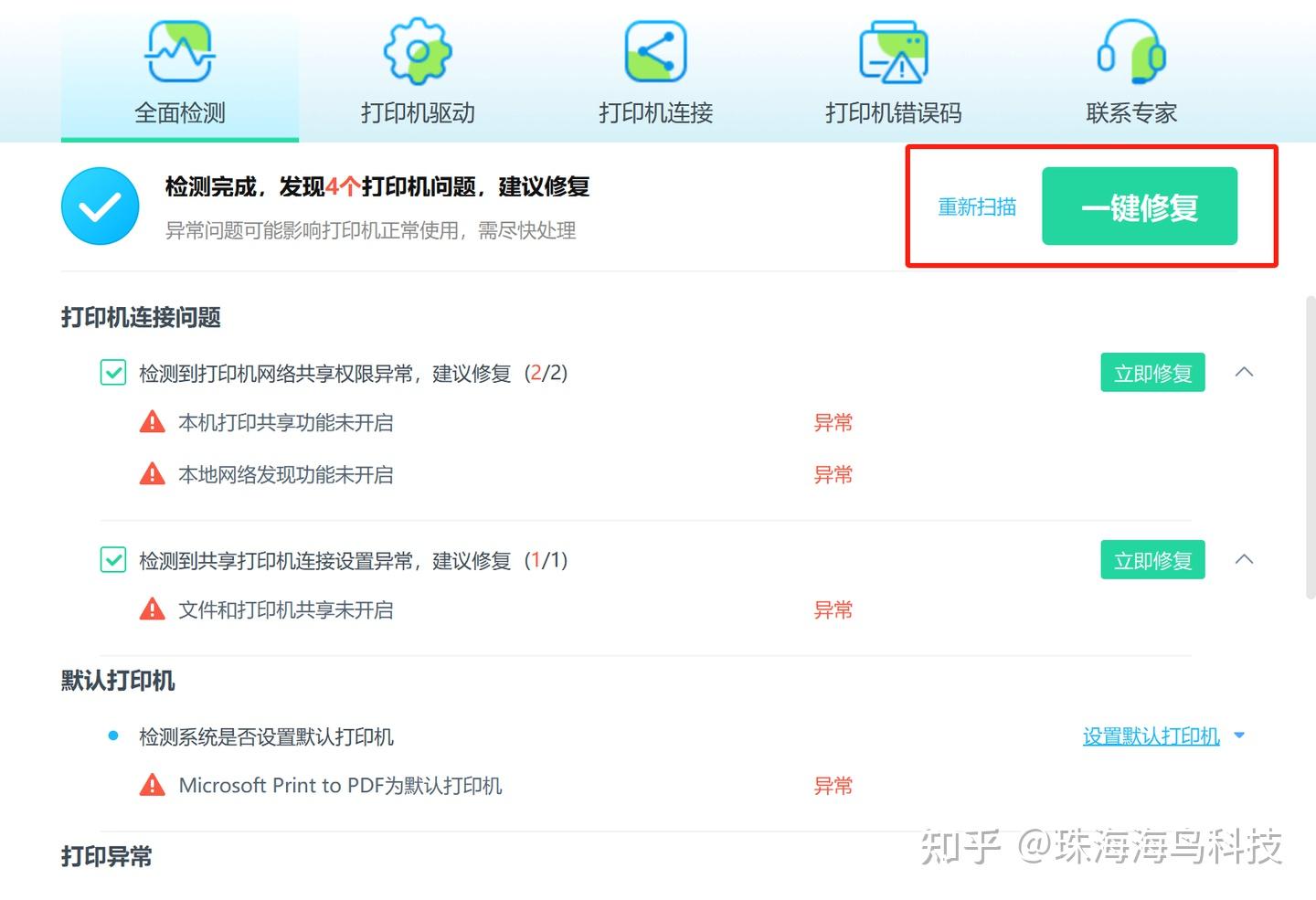This screenshot has width=1316, height=900.
Task: Uncheck the 检测到打印机网络共享权限异常 checkbox
Action: (x=111, y=372)
